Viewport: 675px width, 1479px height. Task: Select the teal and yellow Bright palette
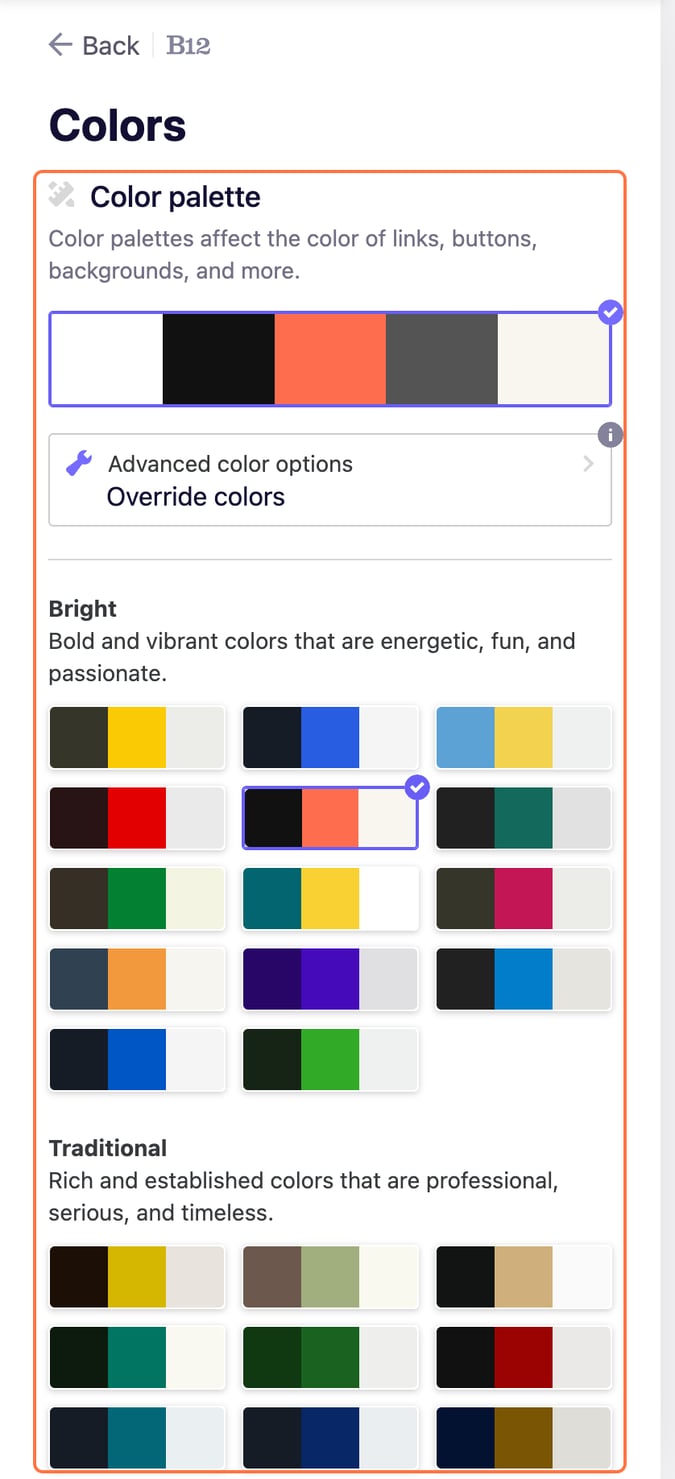[x=330, y=897]
